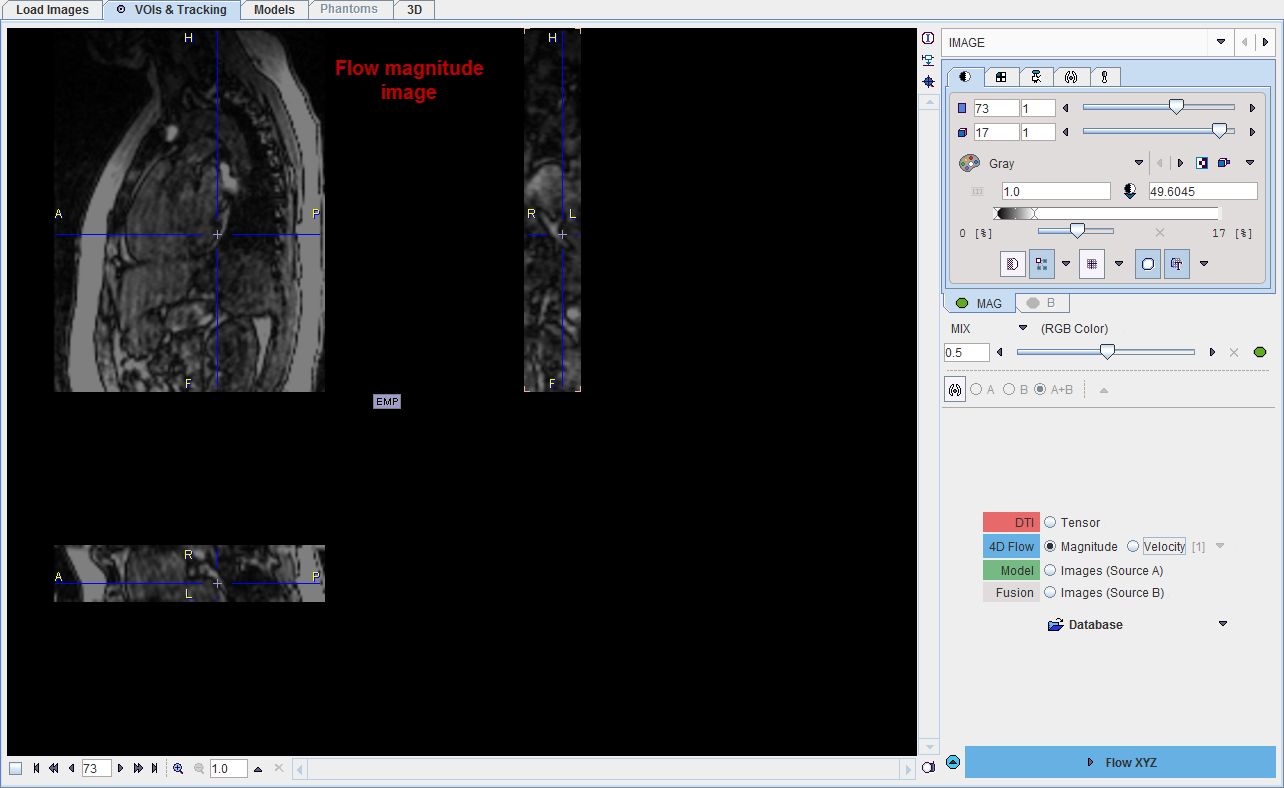
Task: Go to next image with the top-right arrow
Action: point(1266,42)
